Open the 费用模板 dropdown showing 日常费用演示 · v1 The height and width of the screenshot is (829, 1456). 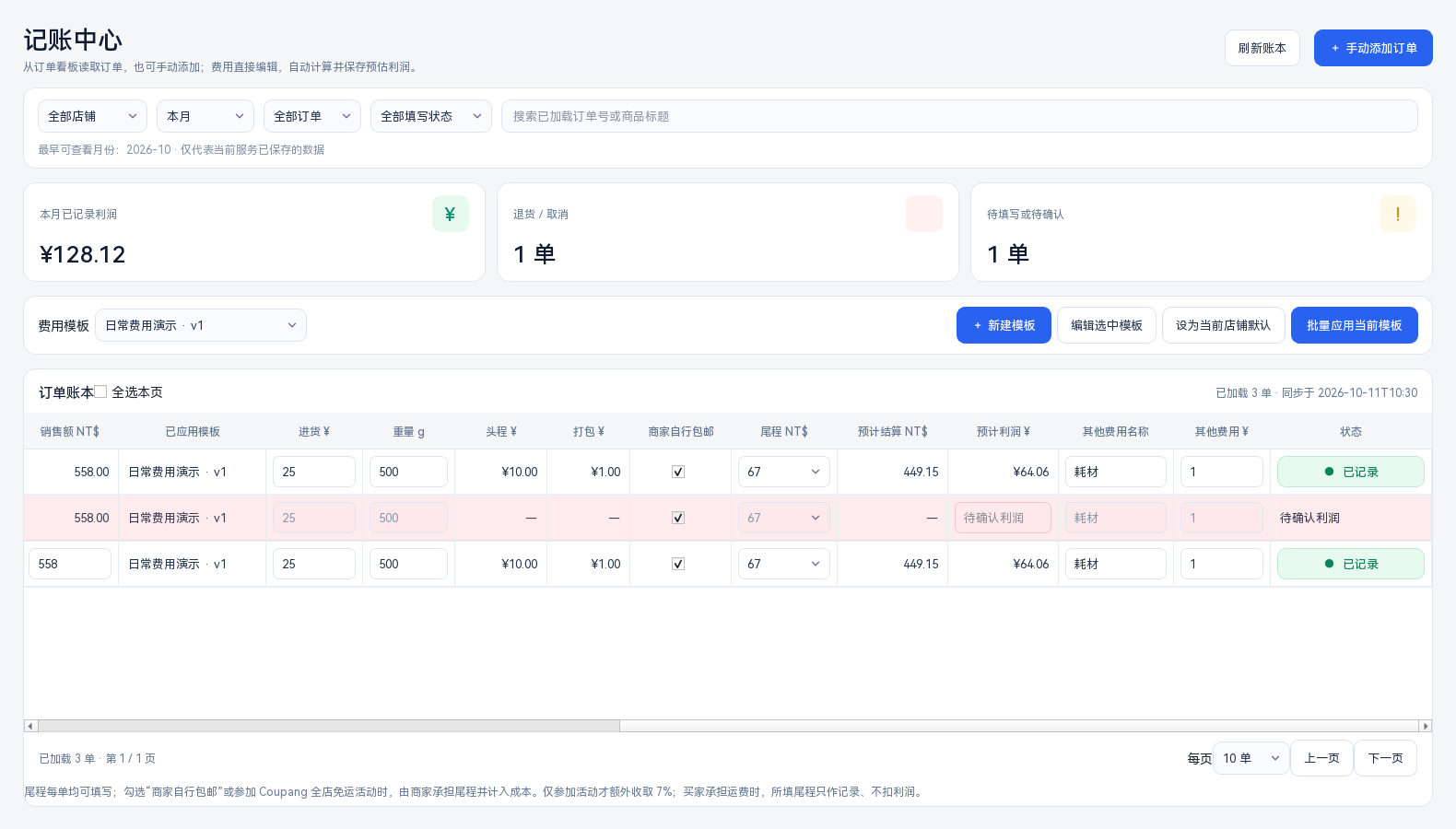(201, 325)
